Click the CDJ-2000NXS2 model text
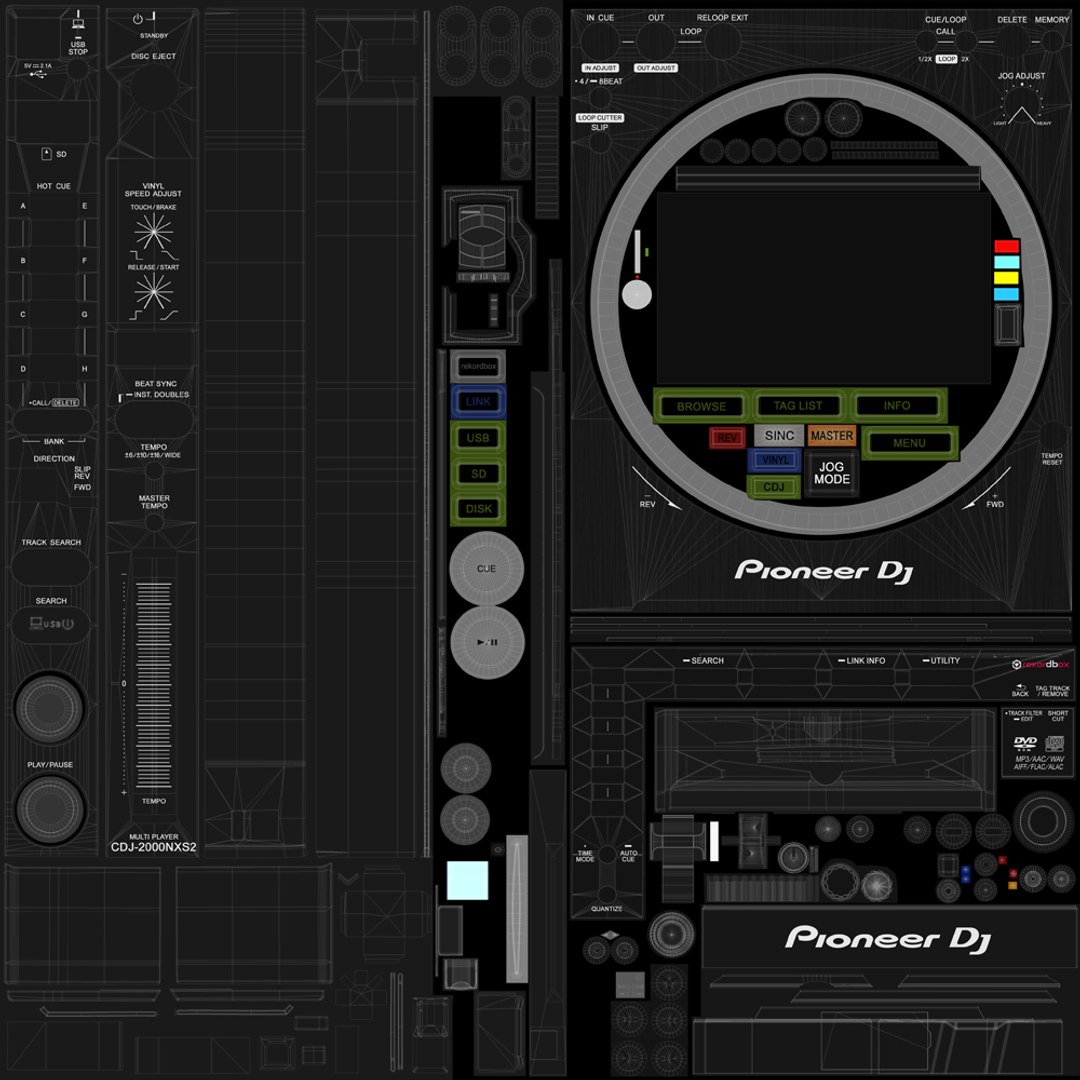Viewport: 1080px width, 1080px height. 154,847
